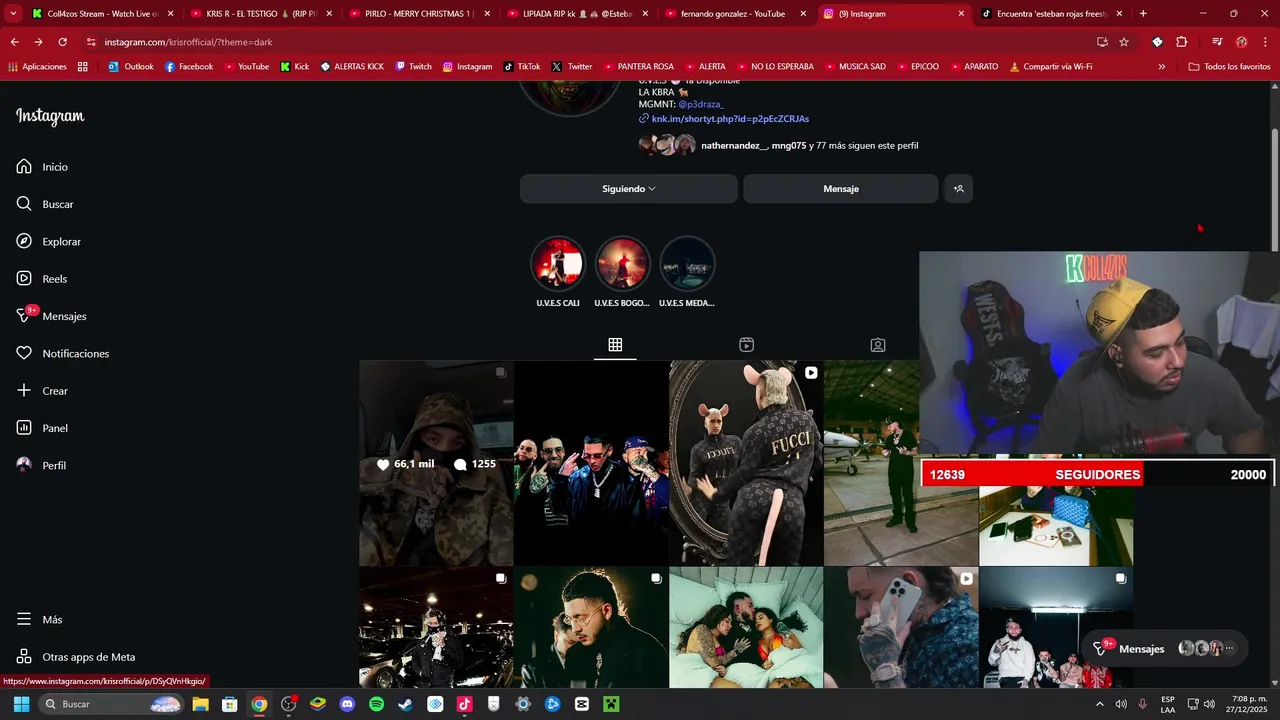
Task: Click the Mensaje button
Action: 841,188
